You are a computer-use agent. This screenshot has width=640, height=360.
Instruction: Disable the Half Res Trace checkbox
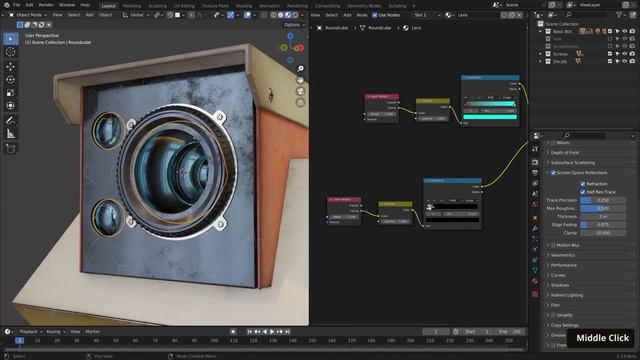583,192
